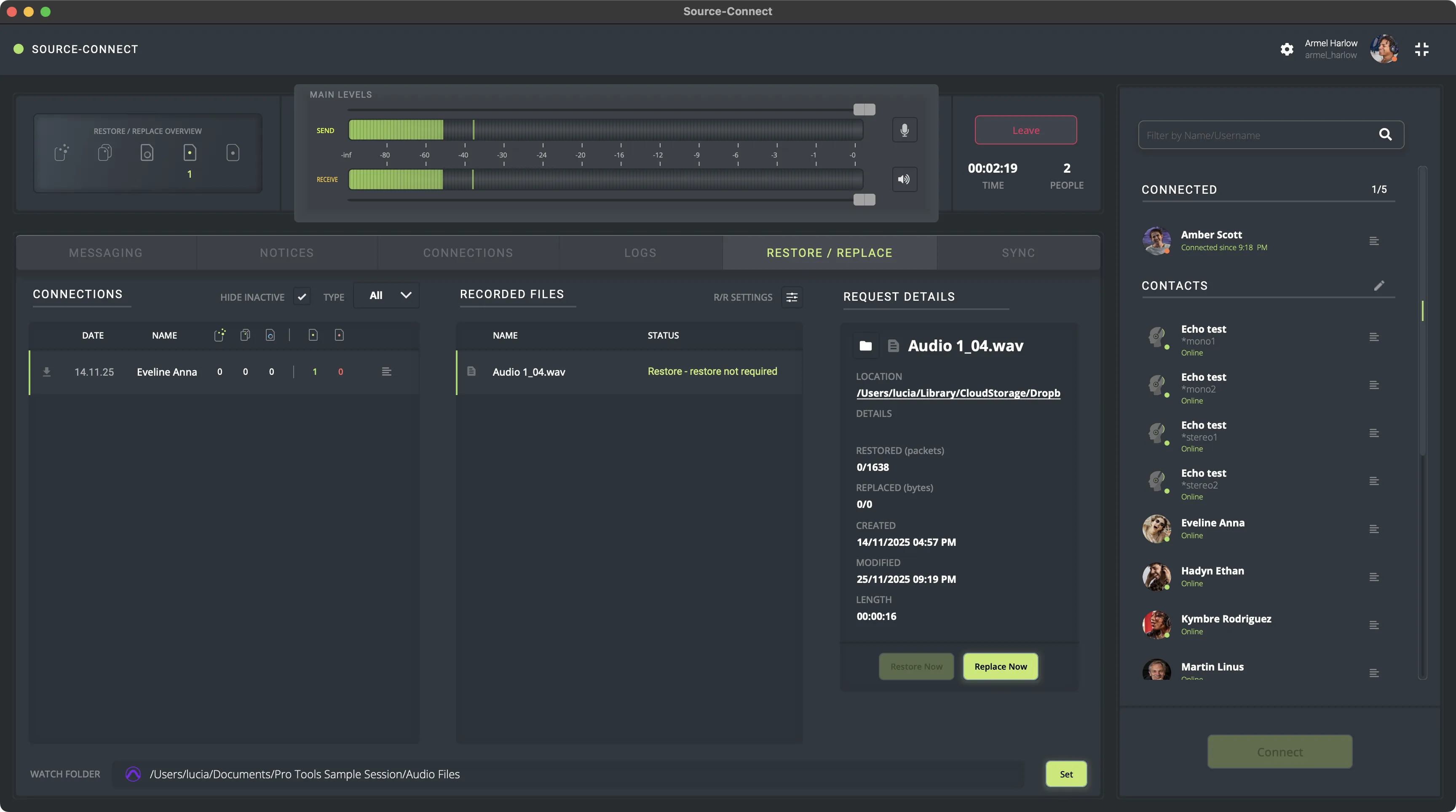This screenshot has height=812, width=1456.
Task: Open menu for Eveline Anna contact
Action: [x=1374, y=529]
